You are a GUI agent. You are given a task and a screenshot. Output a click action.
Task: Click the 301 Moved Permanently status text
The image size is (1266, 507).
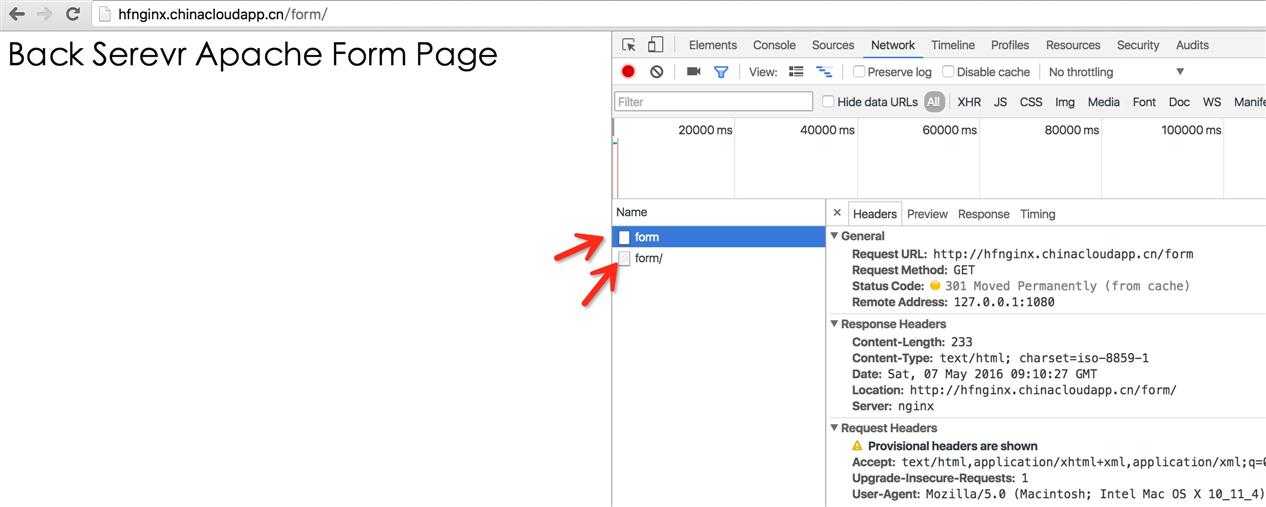[1067, 286]
